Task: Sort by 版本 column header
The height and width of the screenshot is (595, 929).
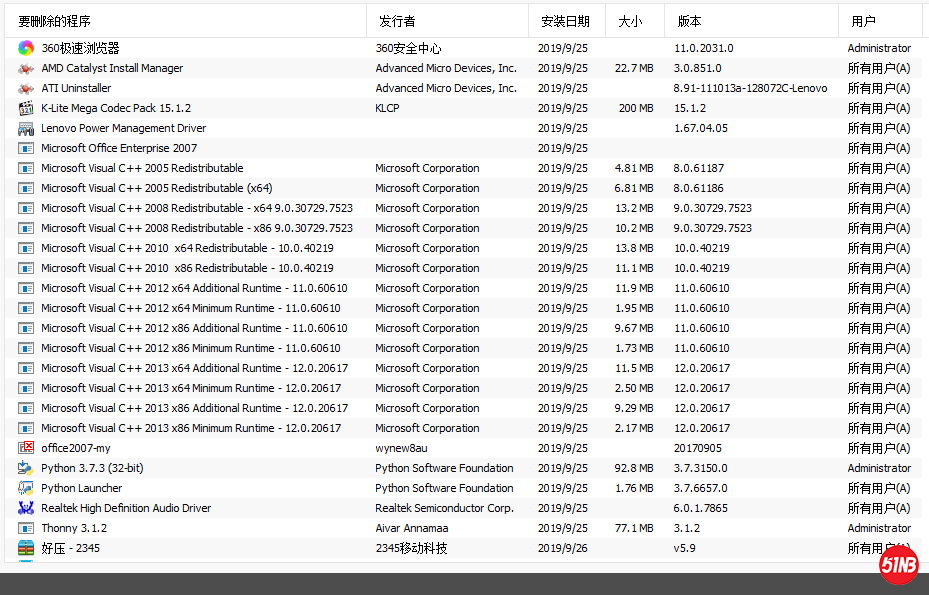Action: pos(689,21)
